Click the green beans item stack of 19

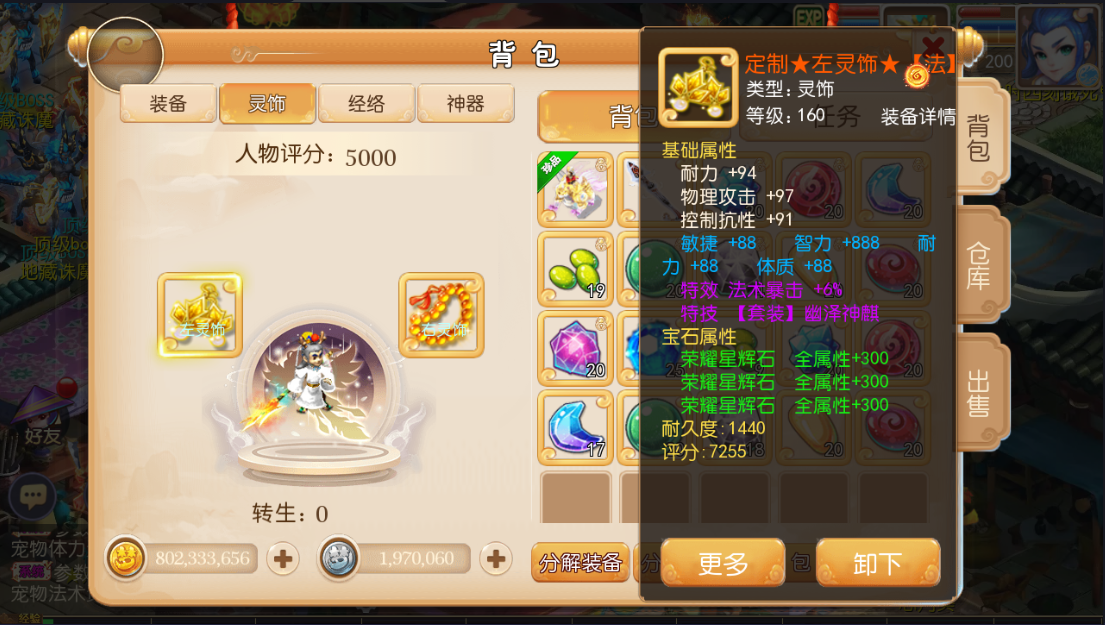(x=576, y=268)
